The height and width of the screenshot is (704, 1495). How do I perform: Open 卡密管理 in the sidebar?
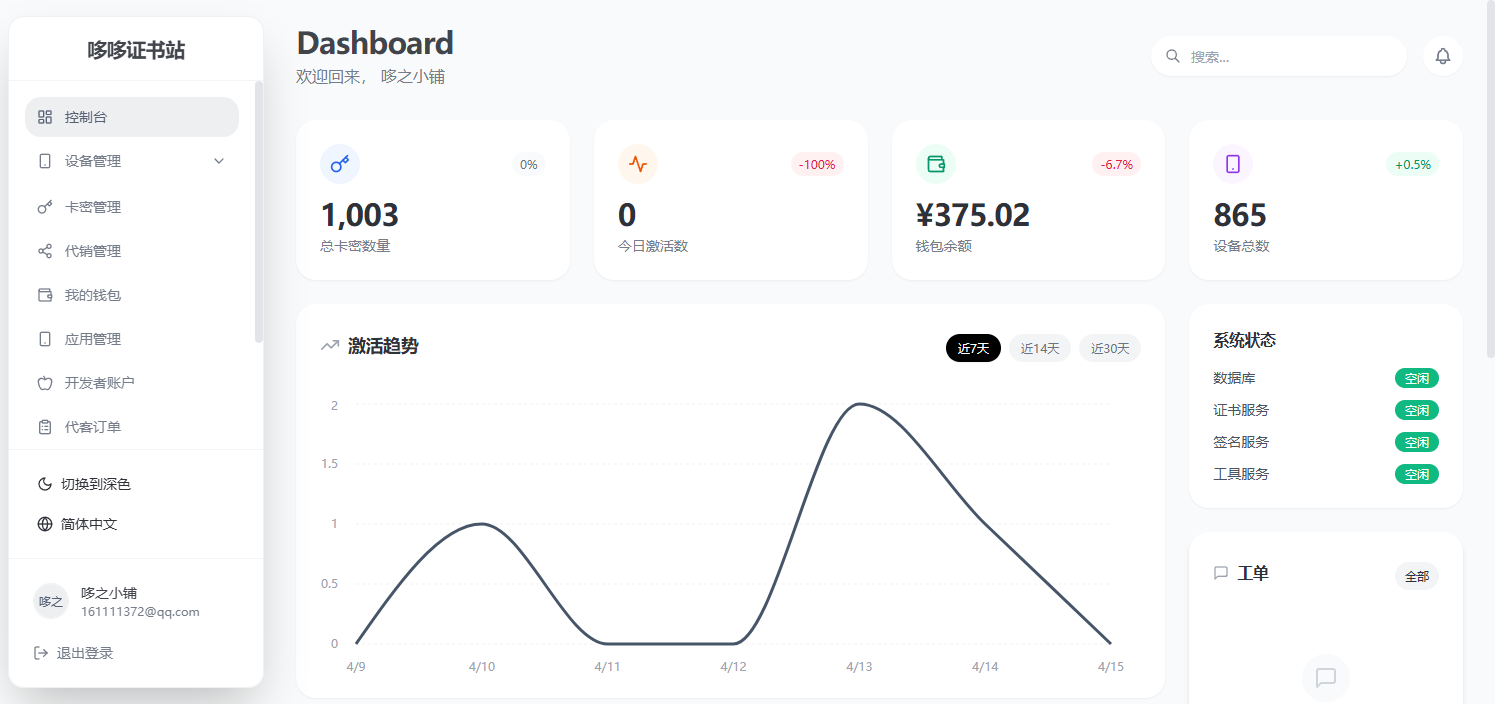(x=132, y=207)
